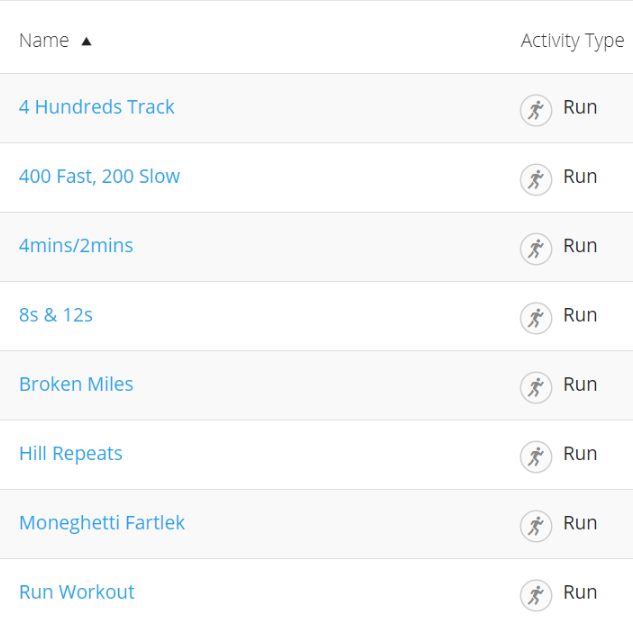Open the 4mins/2mins workout link
Image resolution: width=633 pixels, height=641 pixels.
coord(76,245)
